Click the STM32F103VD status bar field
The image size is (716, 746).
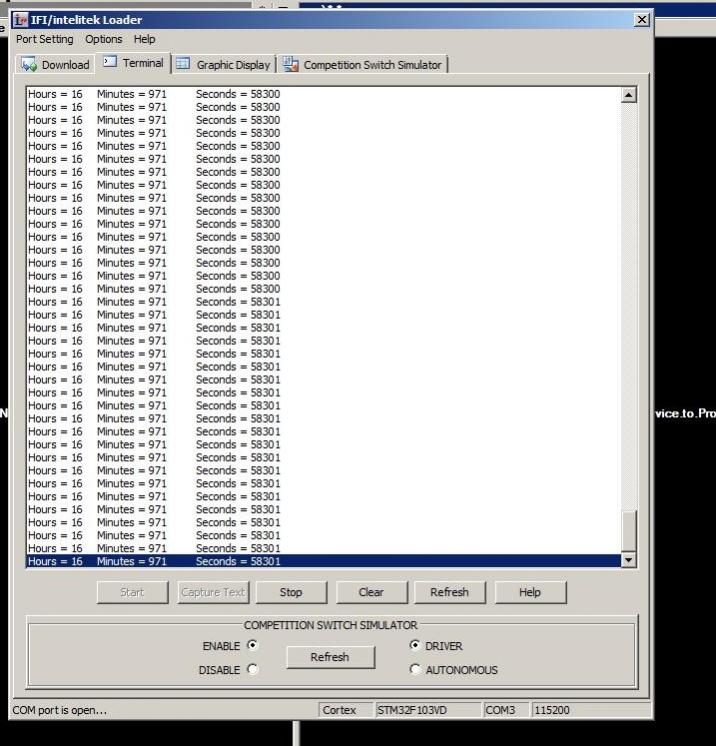(428, 710)
